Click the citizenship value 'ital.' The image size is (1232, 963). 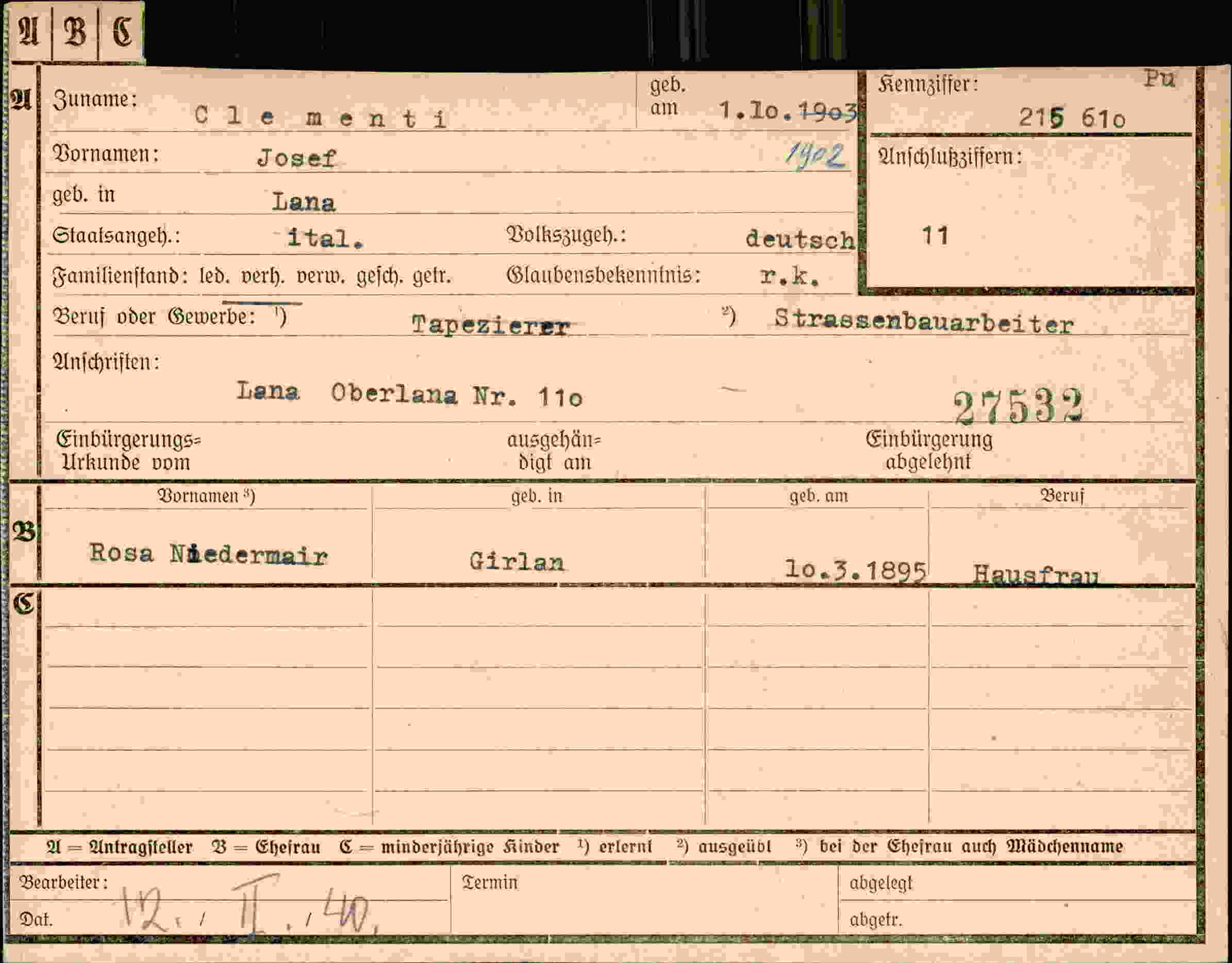(x=325, y=239)
